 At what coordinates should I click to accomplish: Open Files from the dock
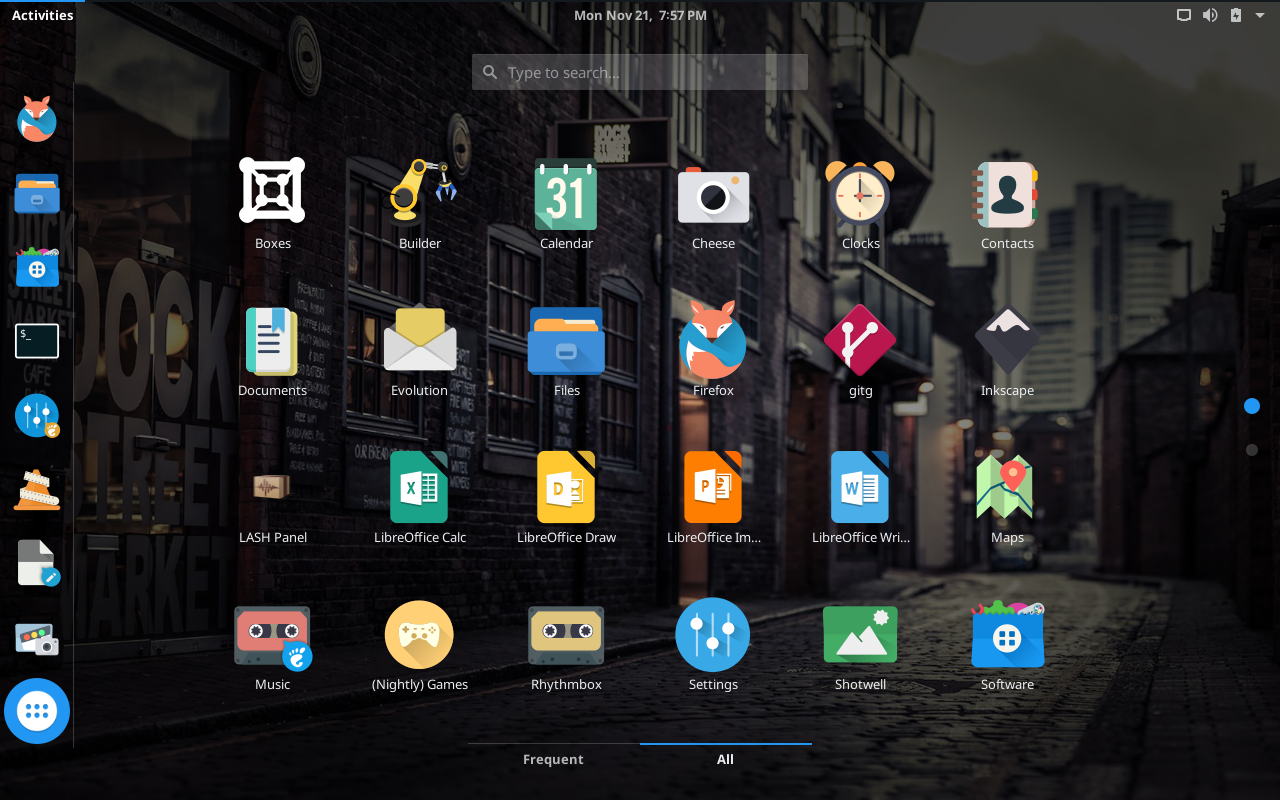(37, 194)
